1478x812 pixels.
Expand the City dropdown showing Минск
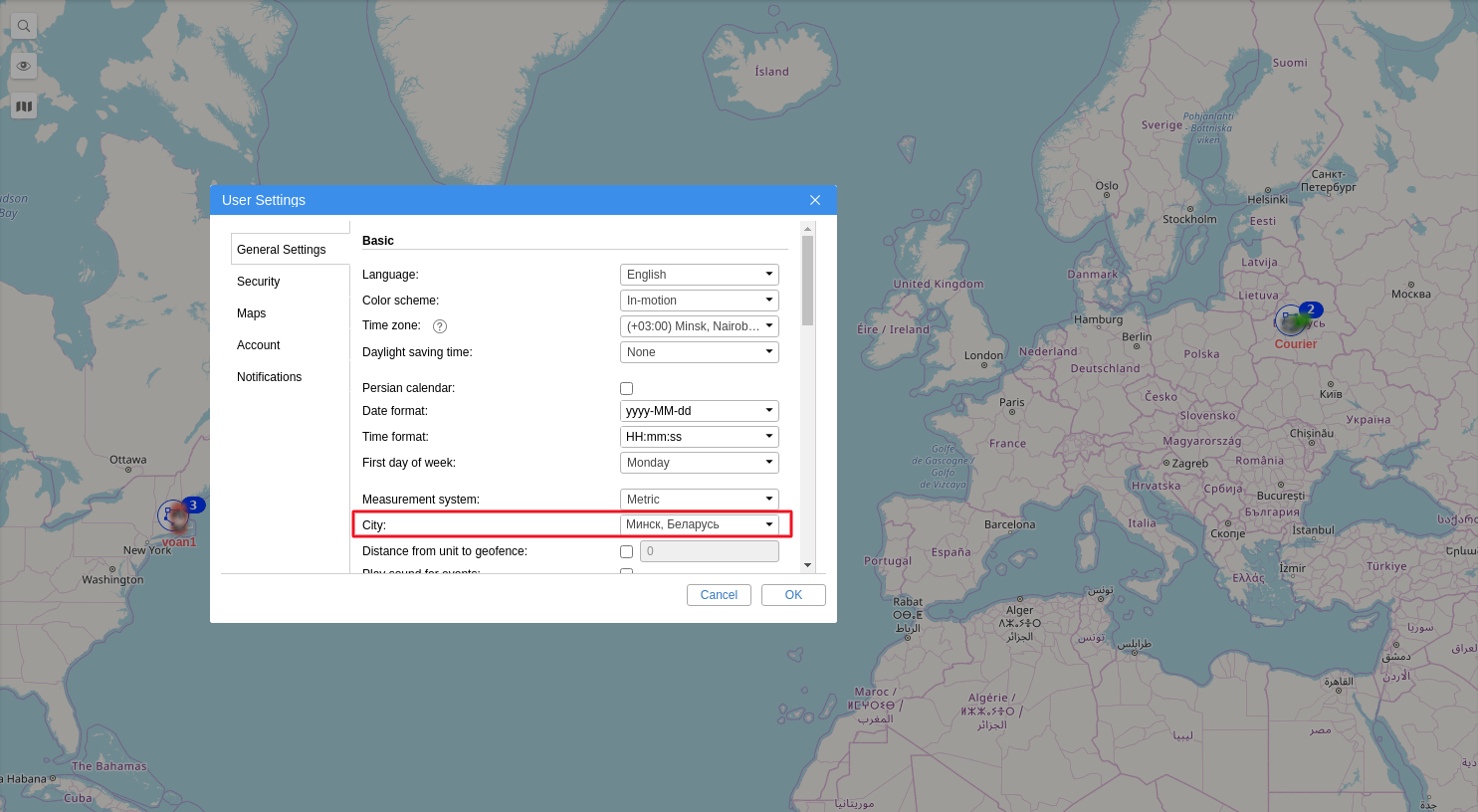(699, 524)
